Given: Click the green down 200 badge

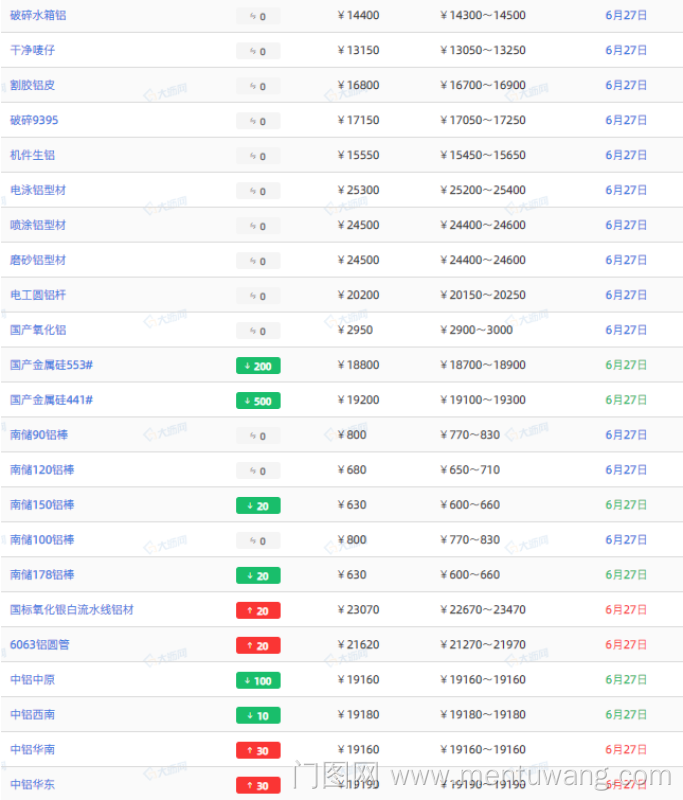Looking at the screenshot, I should coord(258,366).
